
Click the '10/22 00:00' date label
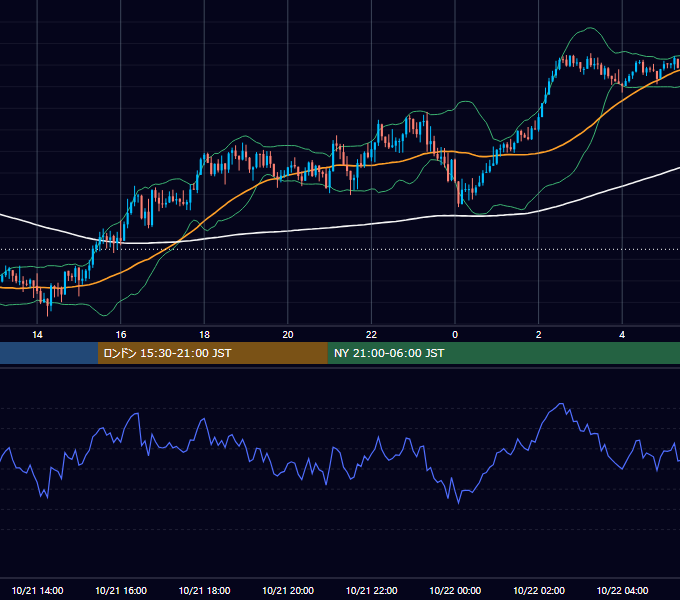coord(455,590)
